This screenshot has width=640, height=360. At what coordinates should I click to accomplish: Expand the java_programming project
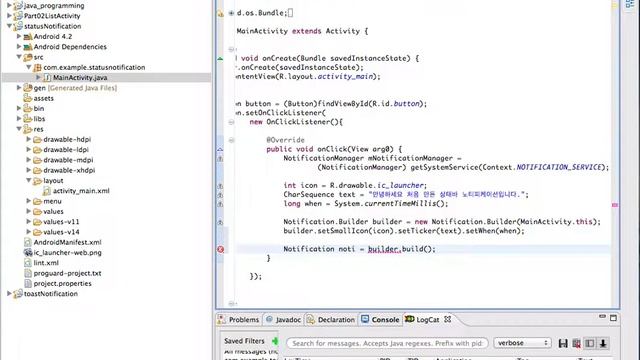point(9,5)
